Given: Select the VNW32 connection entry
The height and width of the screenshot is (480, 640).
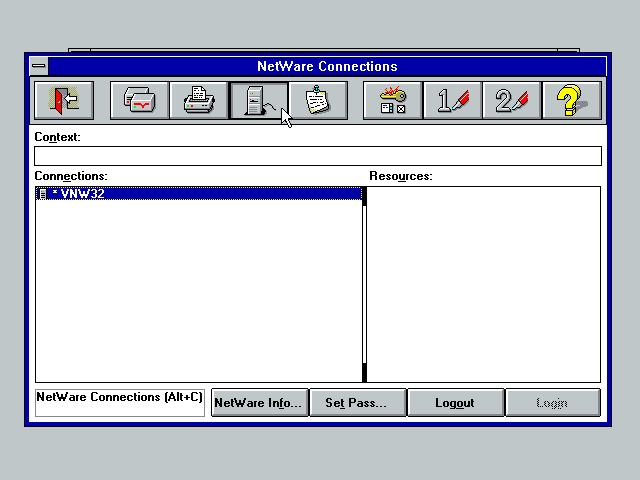Looking at the screenshot, I should [199, 193].
